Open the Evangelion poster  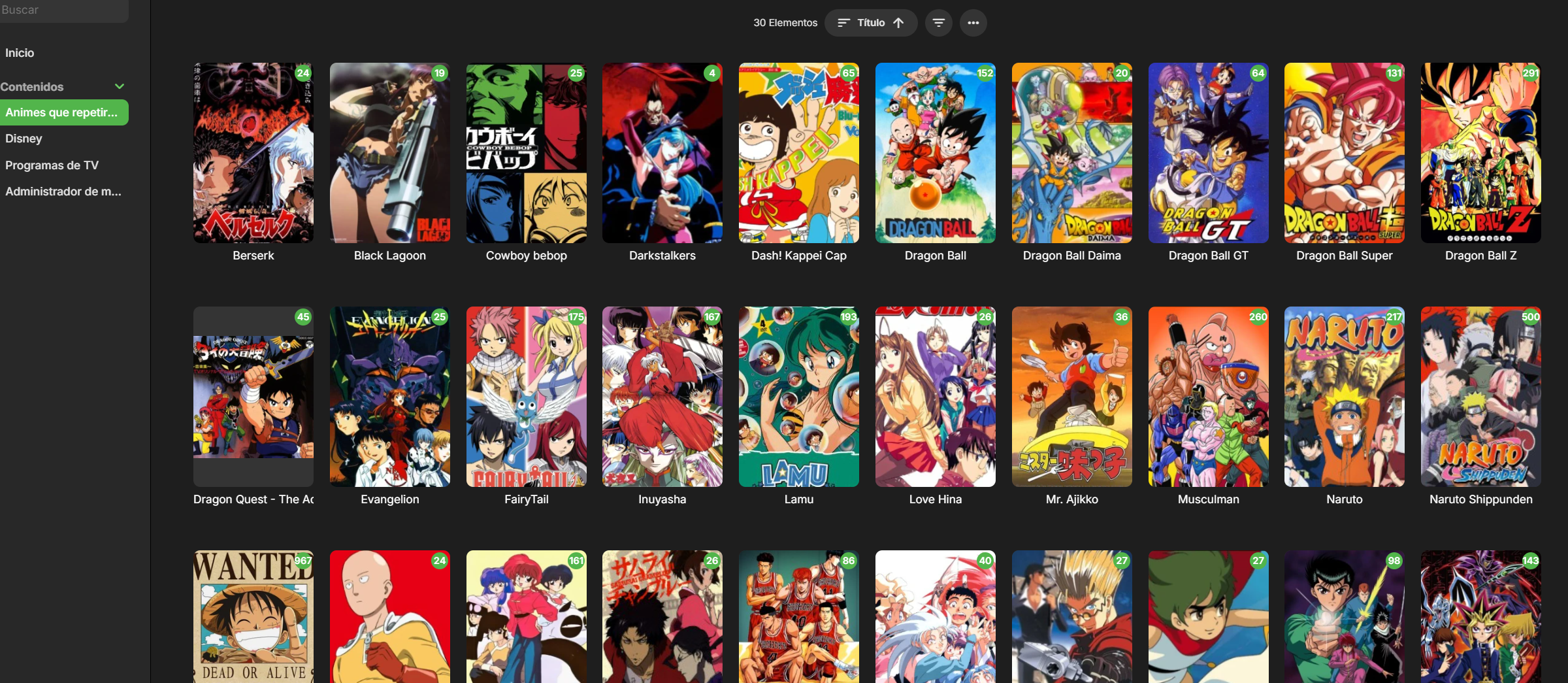(x=390, y=397)
